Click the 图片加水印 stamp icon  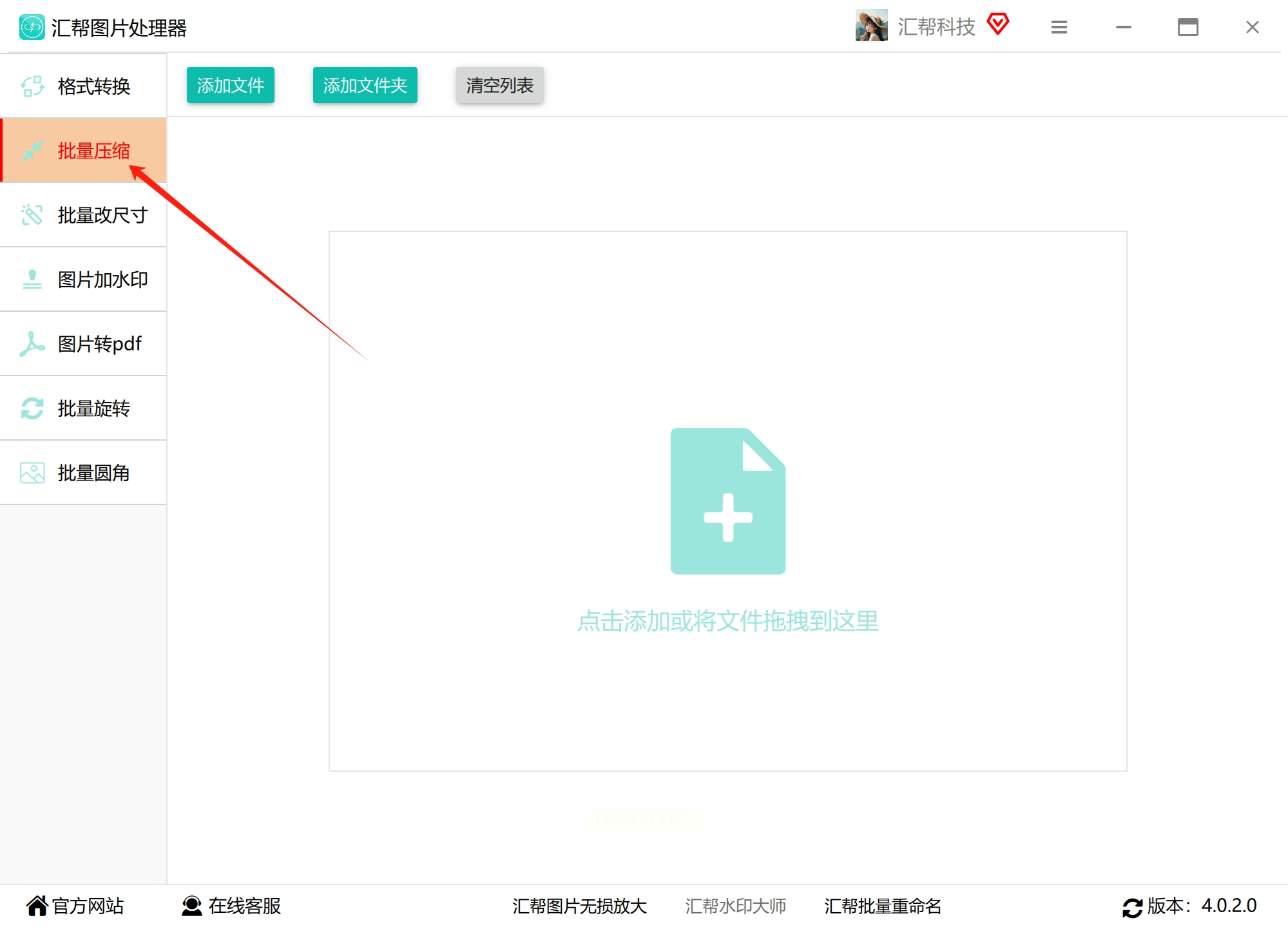(32, 279)
